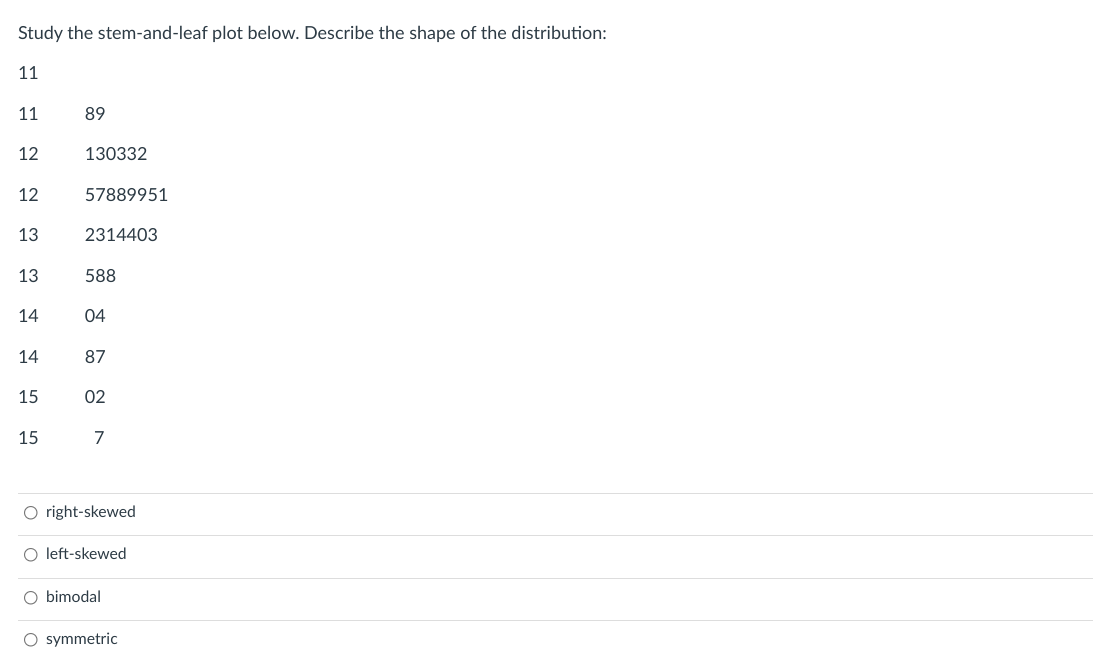This screenshot has width=1093, height=668.
Task: Click the leaf values 02 next to stem 15
Action: (x=95, y=397)
